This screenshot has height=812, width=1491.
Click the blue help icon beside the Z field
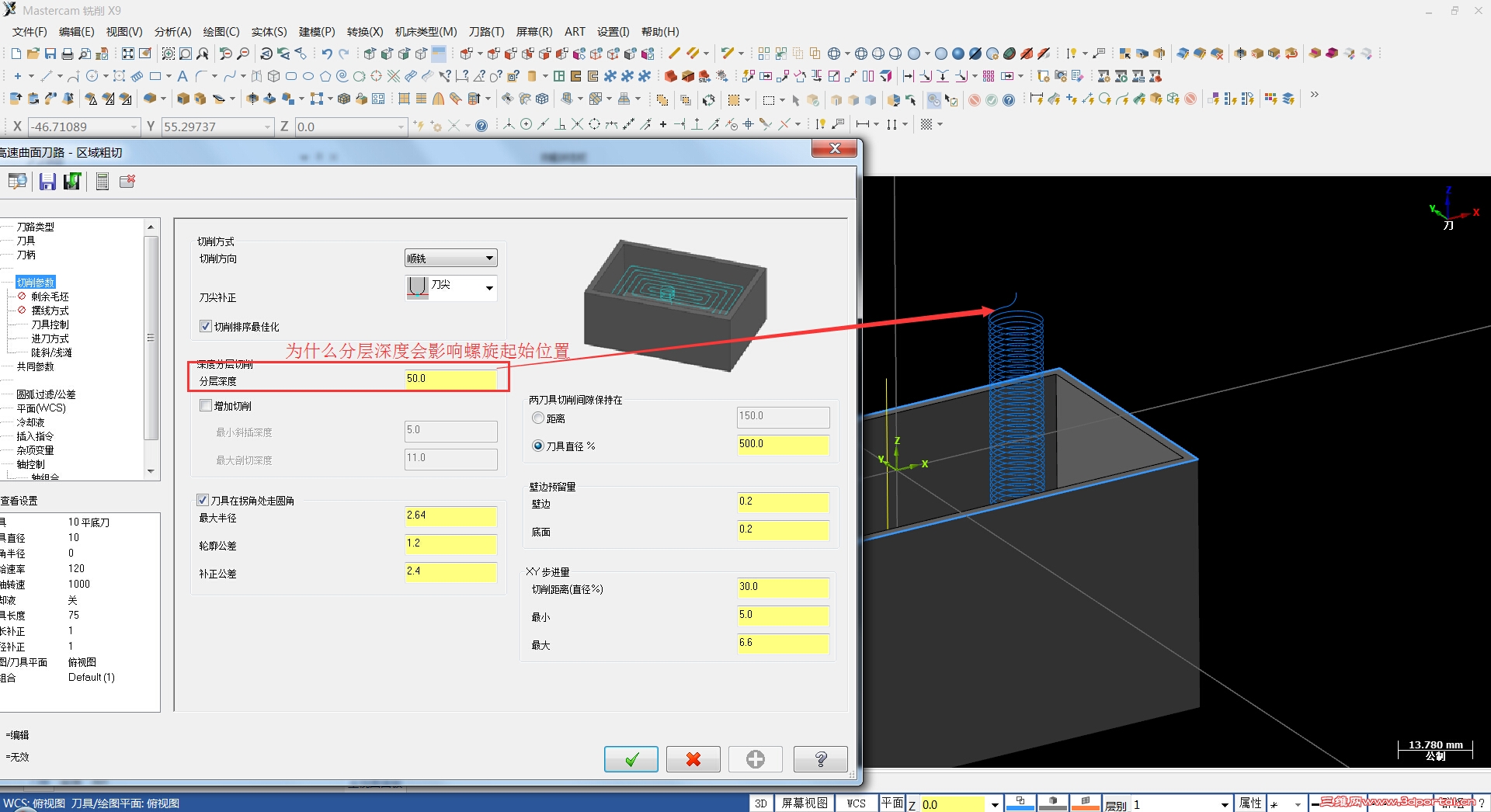481,125
